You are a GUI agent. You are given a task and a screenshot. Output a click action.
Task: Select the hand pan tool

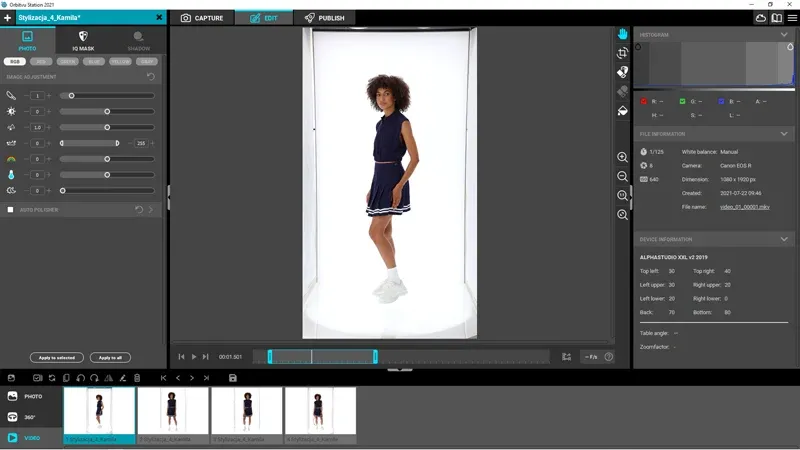point(622,34)
